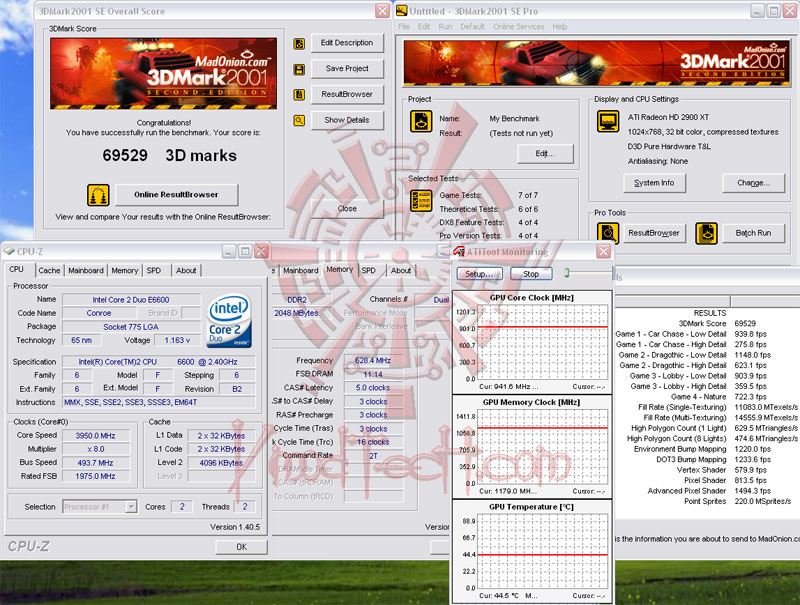The height and width of the screenshot is (605, 800).
Task: Click Batch Run button
Action: click(x=753, y=233)
